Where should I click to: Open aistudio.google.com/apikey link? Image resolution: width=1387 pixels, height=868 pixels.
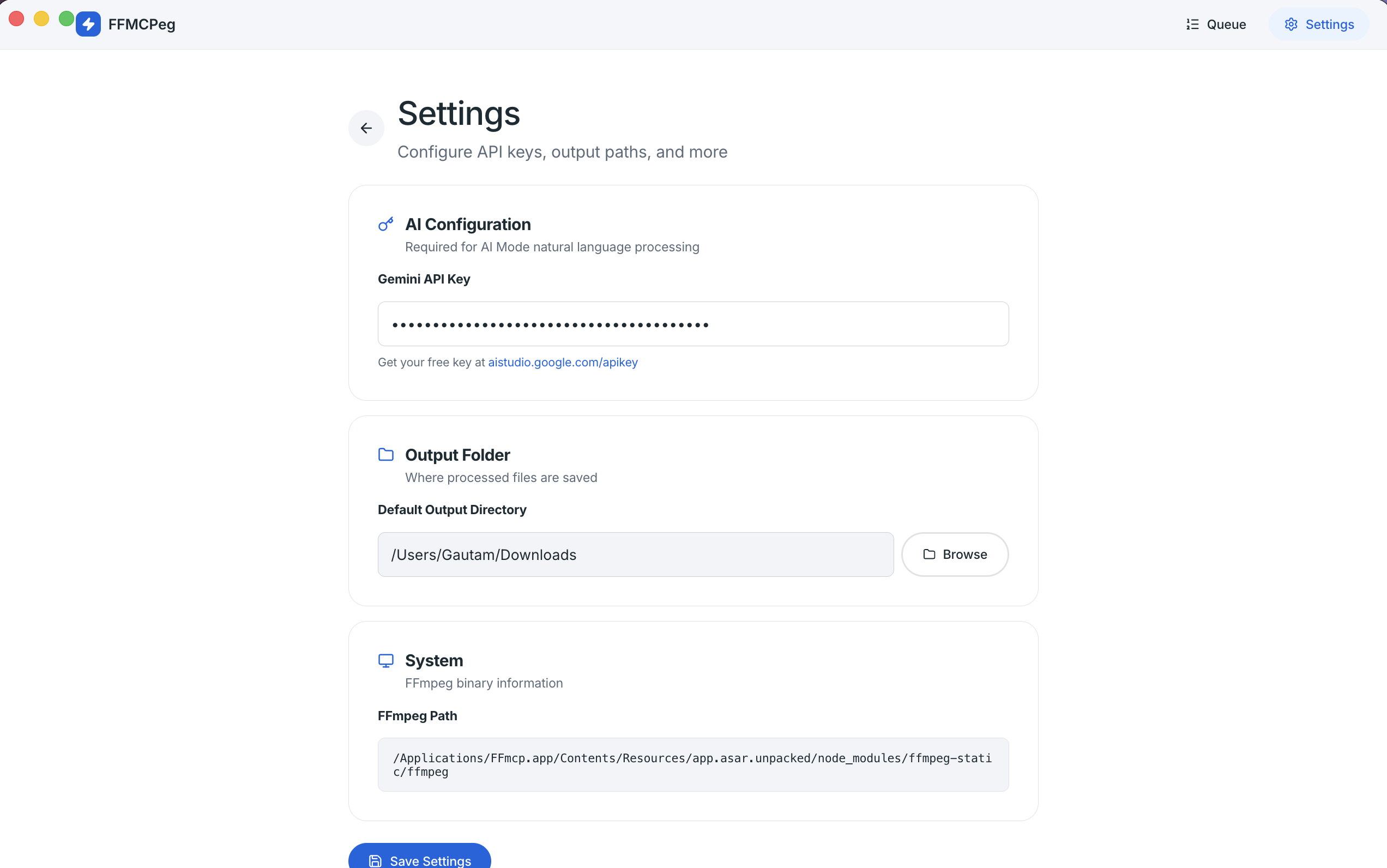(563, 362)
